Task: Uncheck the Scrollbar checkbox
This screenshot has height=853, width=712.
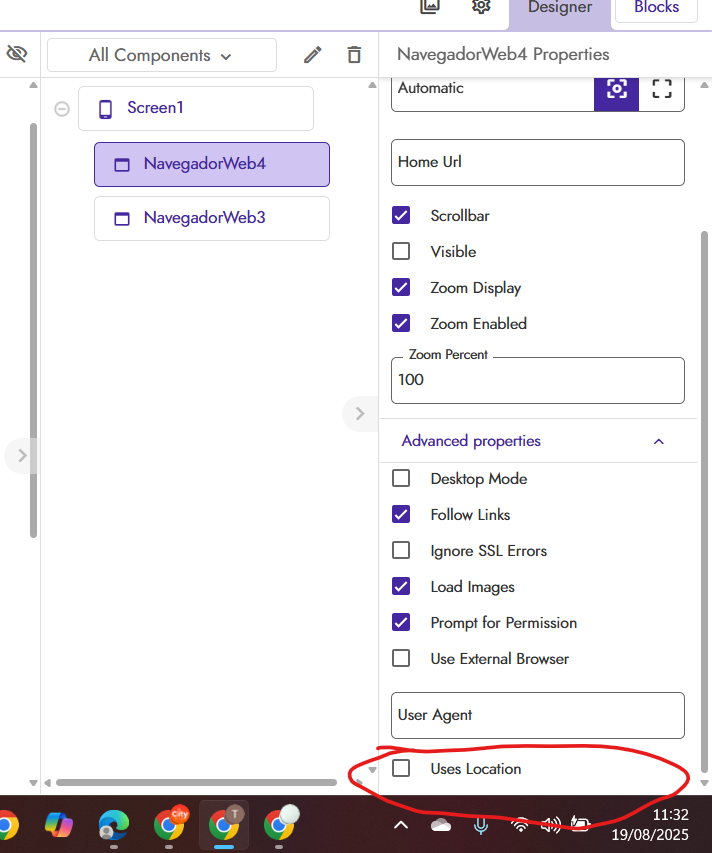Action: pyautogui.click(x=401, y=215)
